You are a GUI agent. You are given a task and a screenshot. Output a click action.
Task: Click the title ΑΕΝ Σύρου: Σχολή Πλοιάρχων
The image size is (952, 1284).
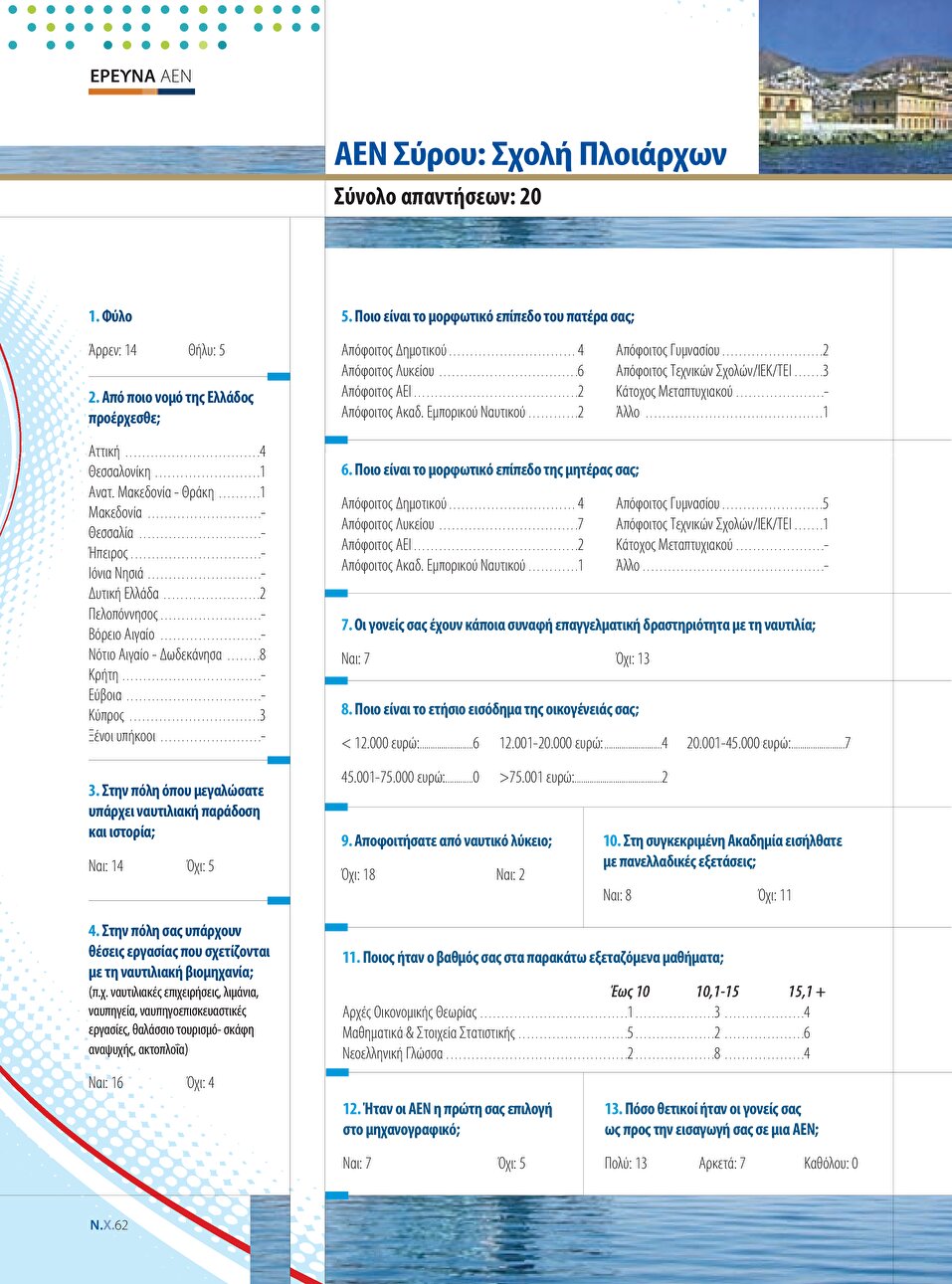point(530,154)
